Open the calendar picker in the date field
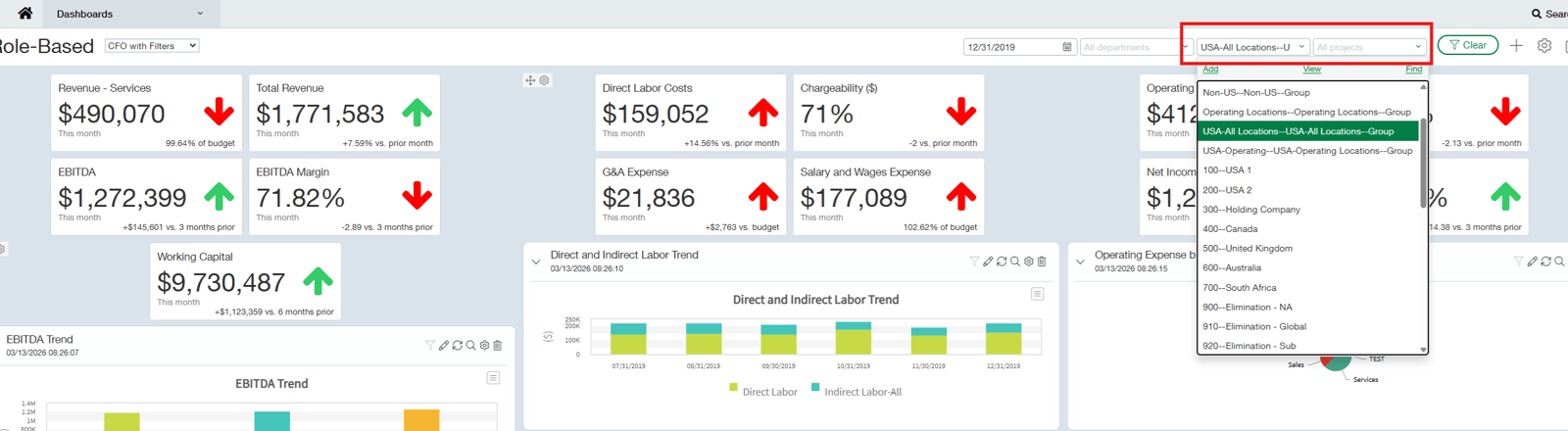This screenshot has width=1568, height=431. pos(1067,47)
